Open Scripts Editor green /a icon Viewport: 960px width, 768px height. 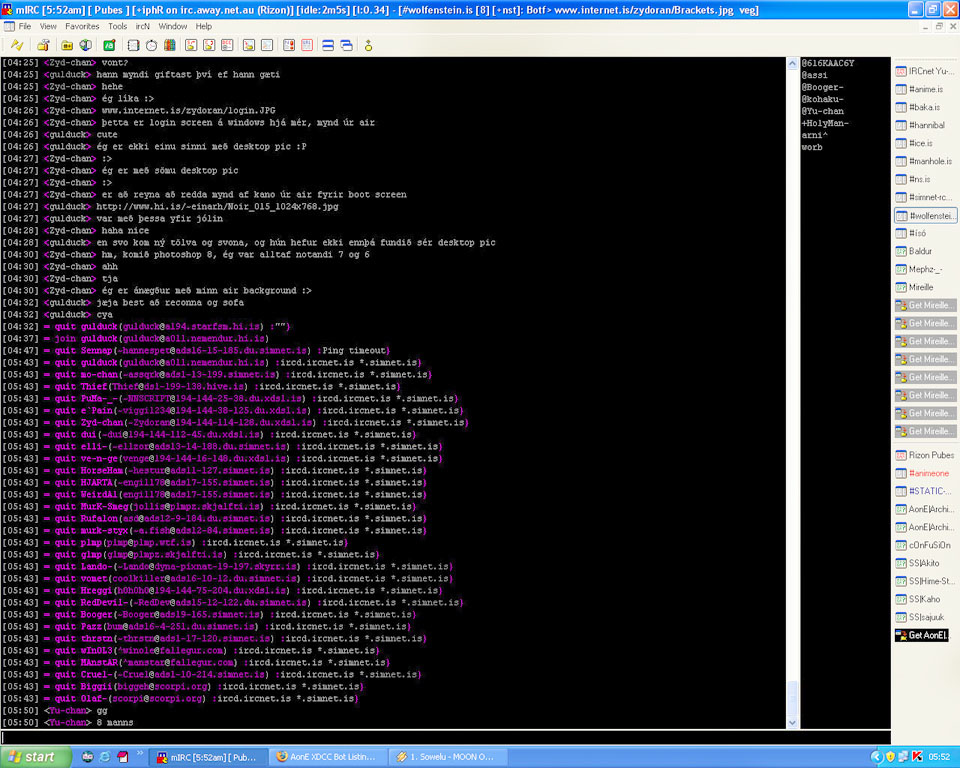(x=109, y=45)
